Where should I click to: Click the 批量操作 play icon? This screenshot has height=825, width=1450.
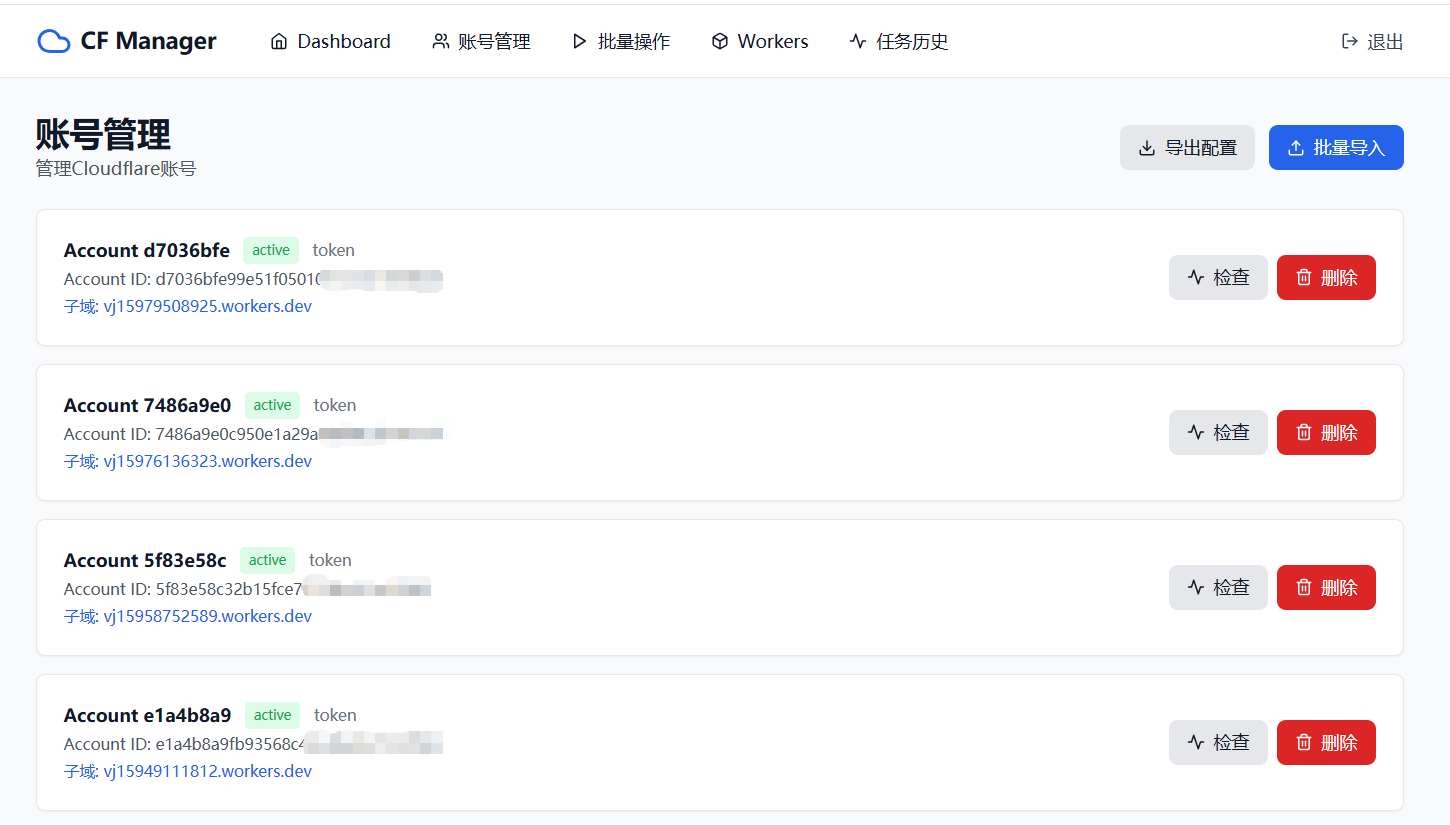click(579, 41)
